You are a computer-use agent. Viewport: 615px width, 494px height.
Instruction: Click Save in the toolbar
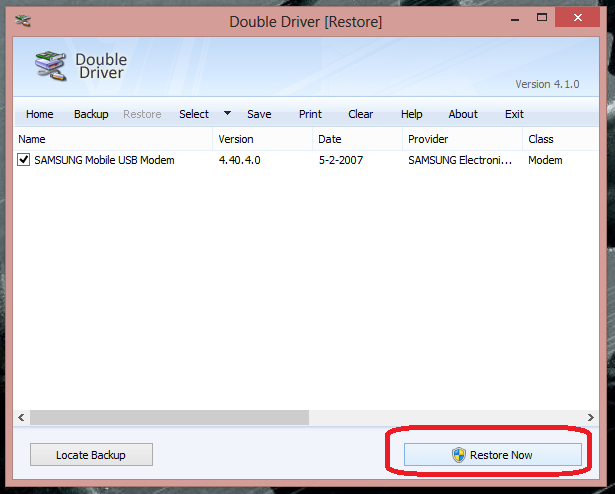[259, 114]
